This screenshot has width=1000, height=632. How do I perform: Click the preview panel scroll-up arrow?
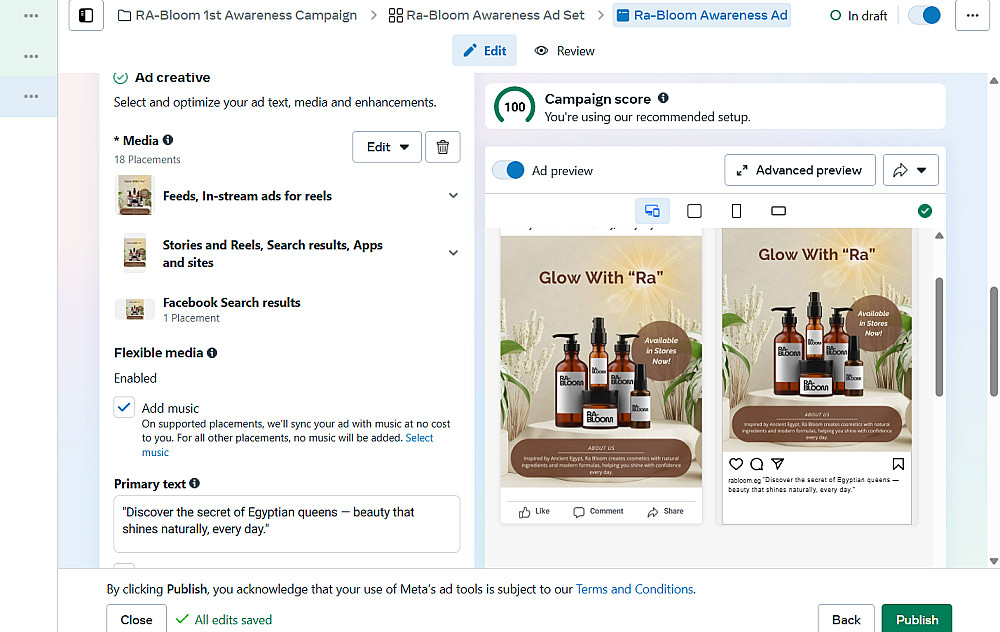[939, 236]
